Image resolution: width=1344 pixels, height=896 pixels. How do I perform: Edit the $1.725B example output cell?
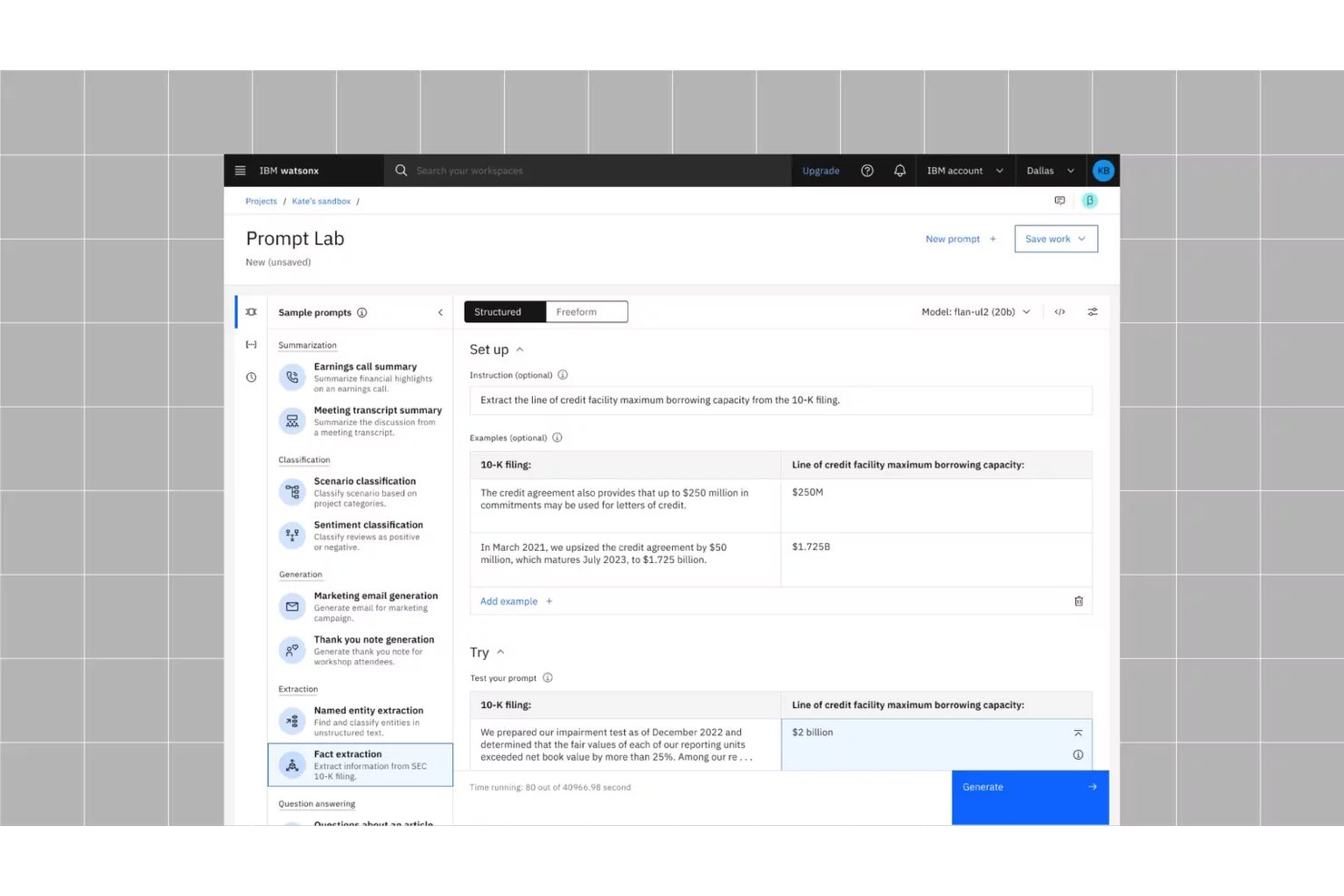(936, 559)
